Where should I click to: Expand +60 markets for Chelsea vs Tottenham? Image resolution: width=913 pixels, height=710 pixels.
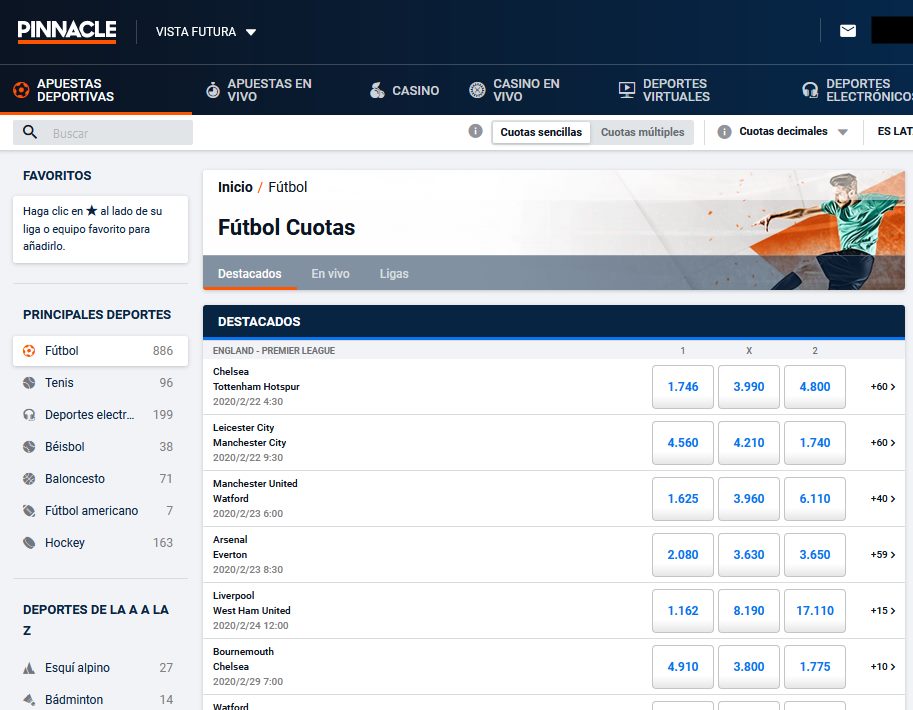tap(883, 387)
